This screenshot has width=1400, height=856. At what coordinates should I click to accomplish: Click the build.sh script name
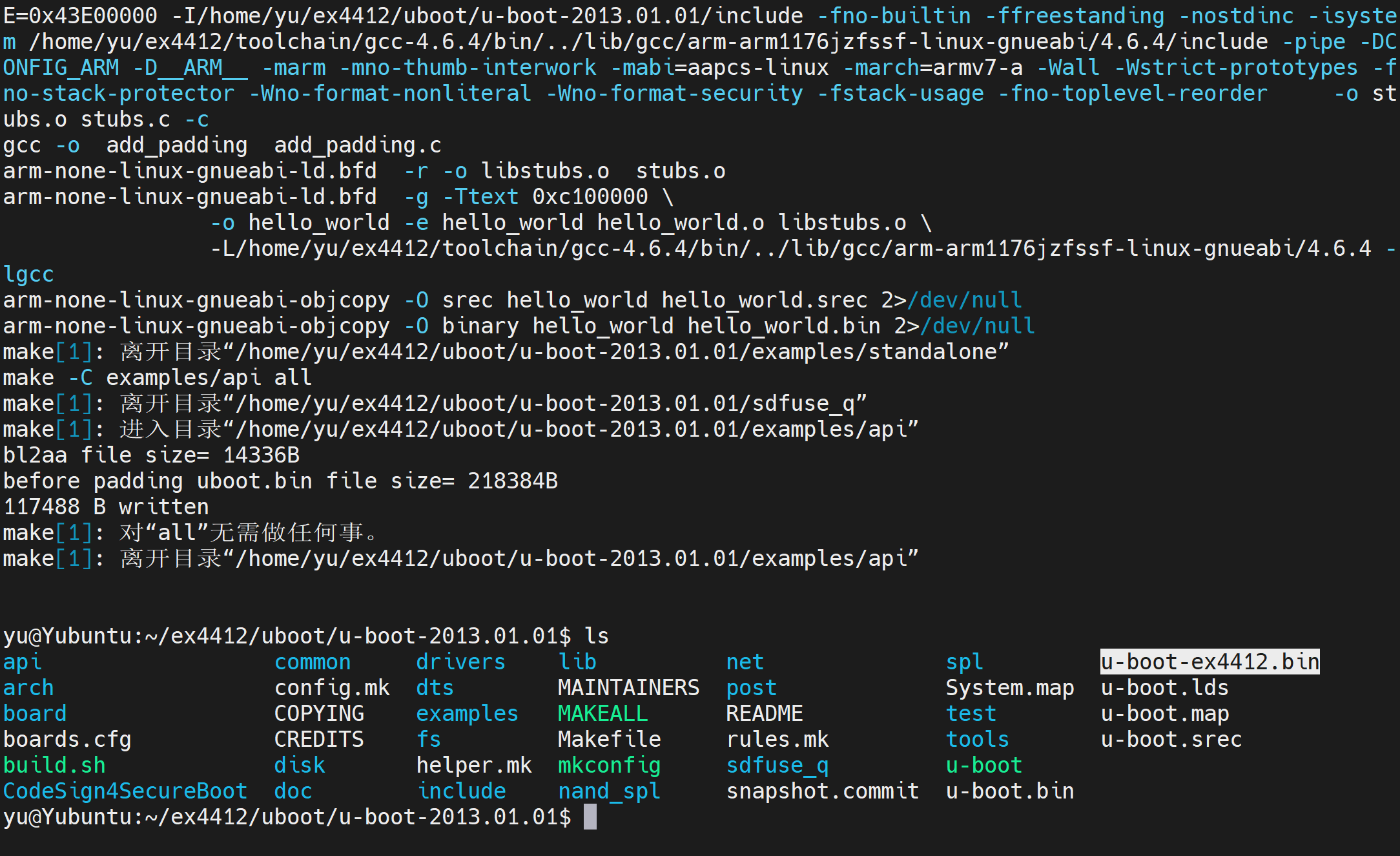pos(54,765)
